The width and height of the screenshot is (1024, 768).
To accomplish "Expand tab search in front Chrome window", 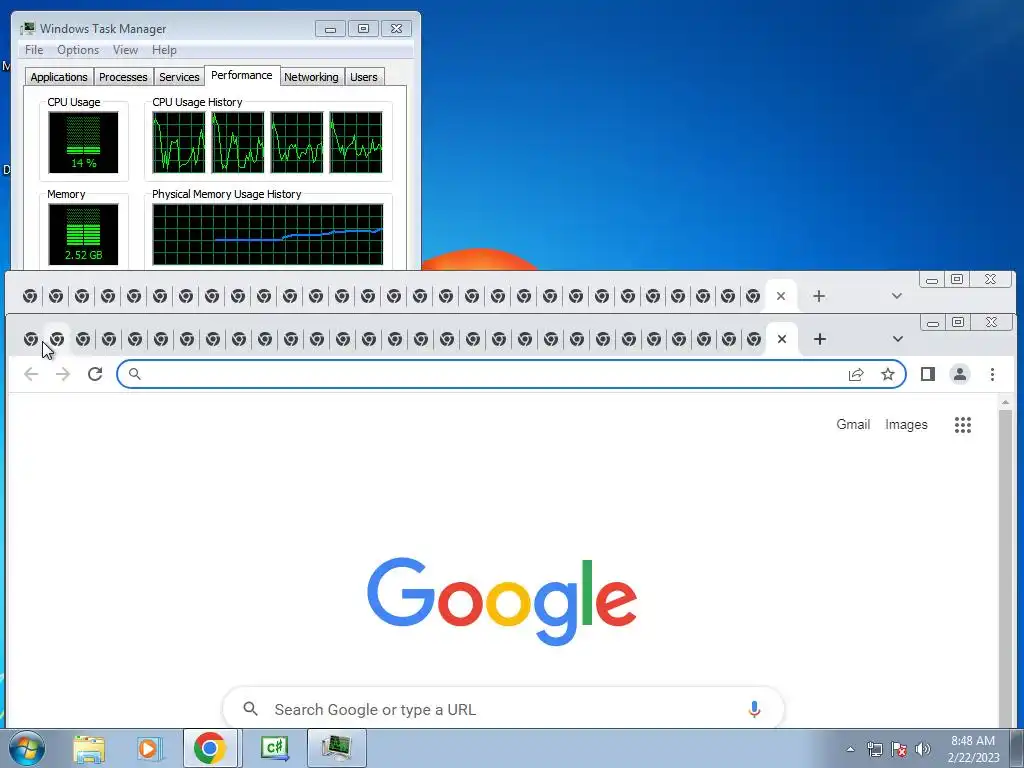I will click(x=898, y=339).
